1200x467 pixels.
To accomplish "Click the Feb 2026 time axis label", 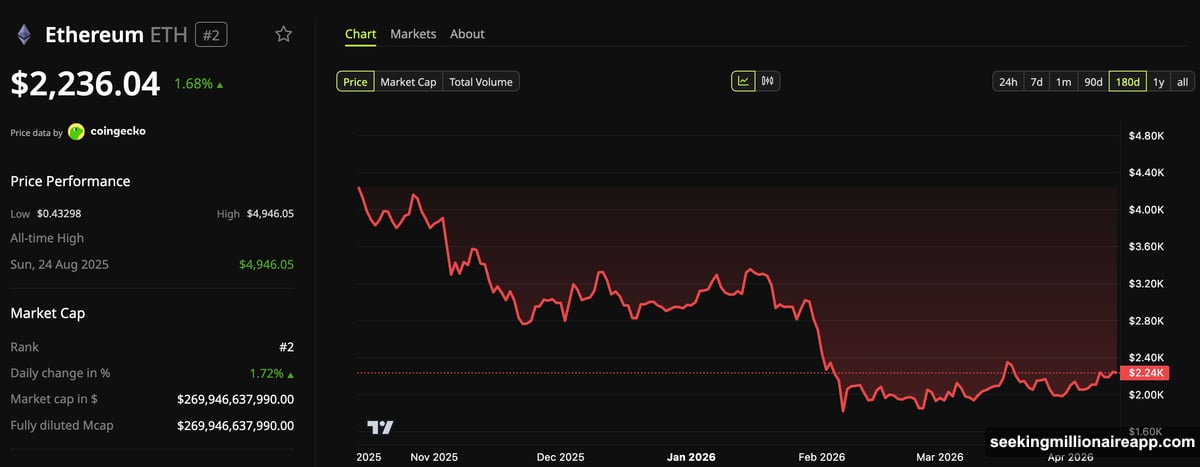I will coord(820,456).
